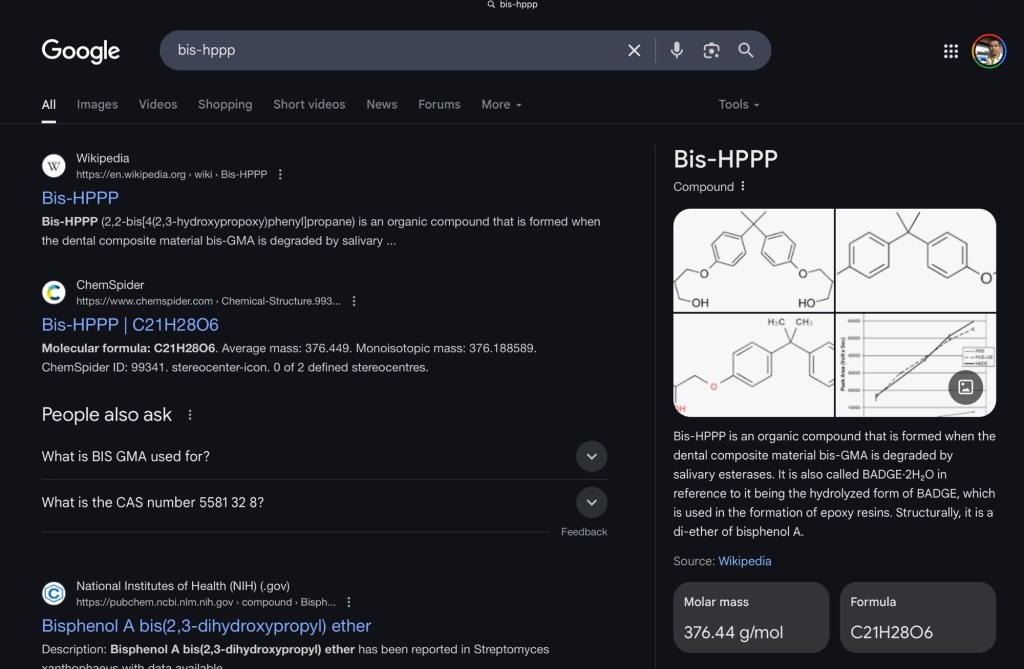
Task: Open options beside People also ask
Action: (190, 415)
